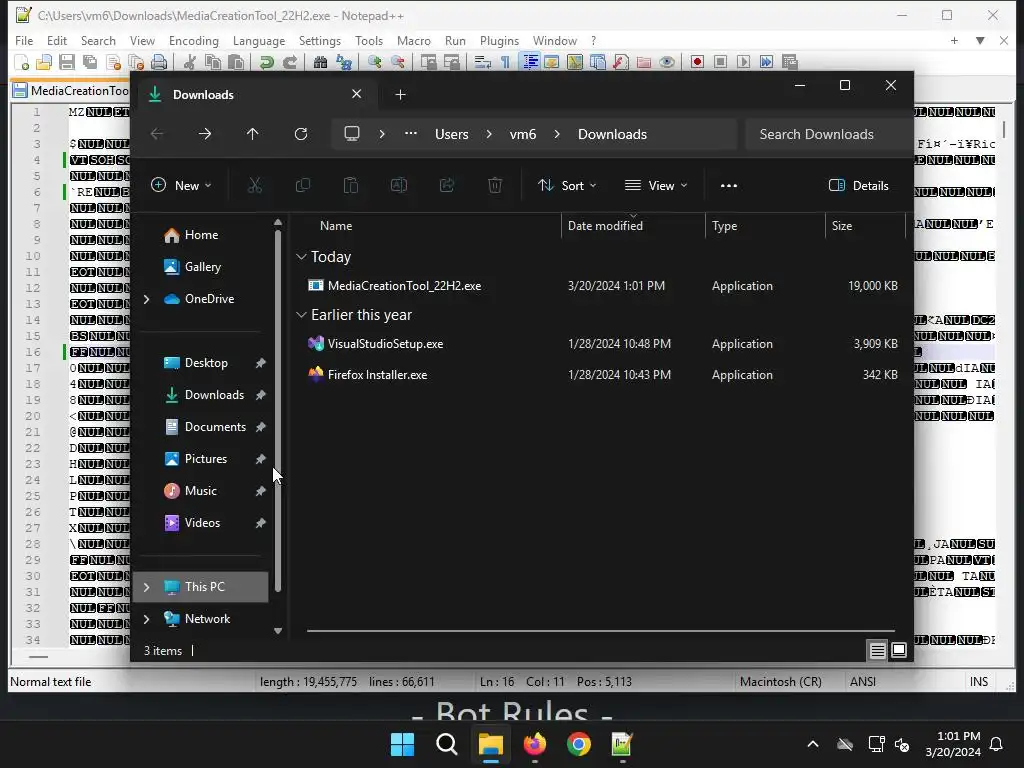Click the Playback macro icon
Viewport: 1024px width, 768px height.
point(743,62)
